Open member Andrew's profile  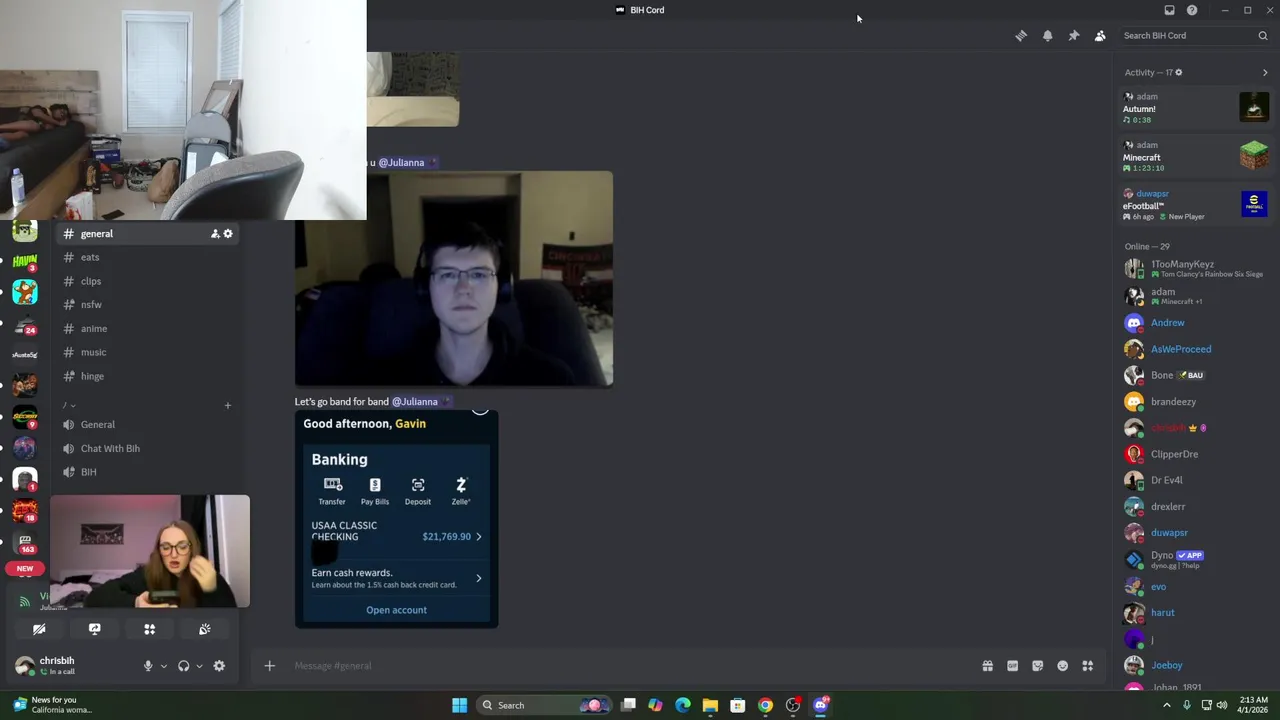point(1195,323)
